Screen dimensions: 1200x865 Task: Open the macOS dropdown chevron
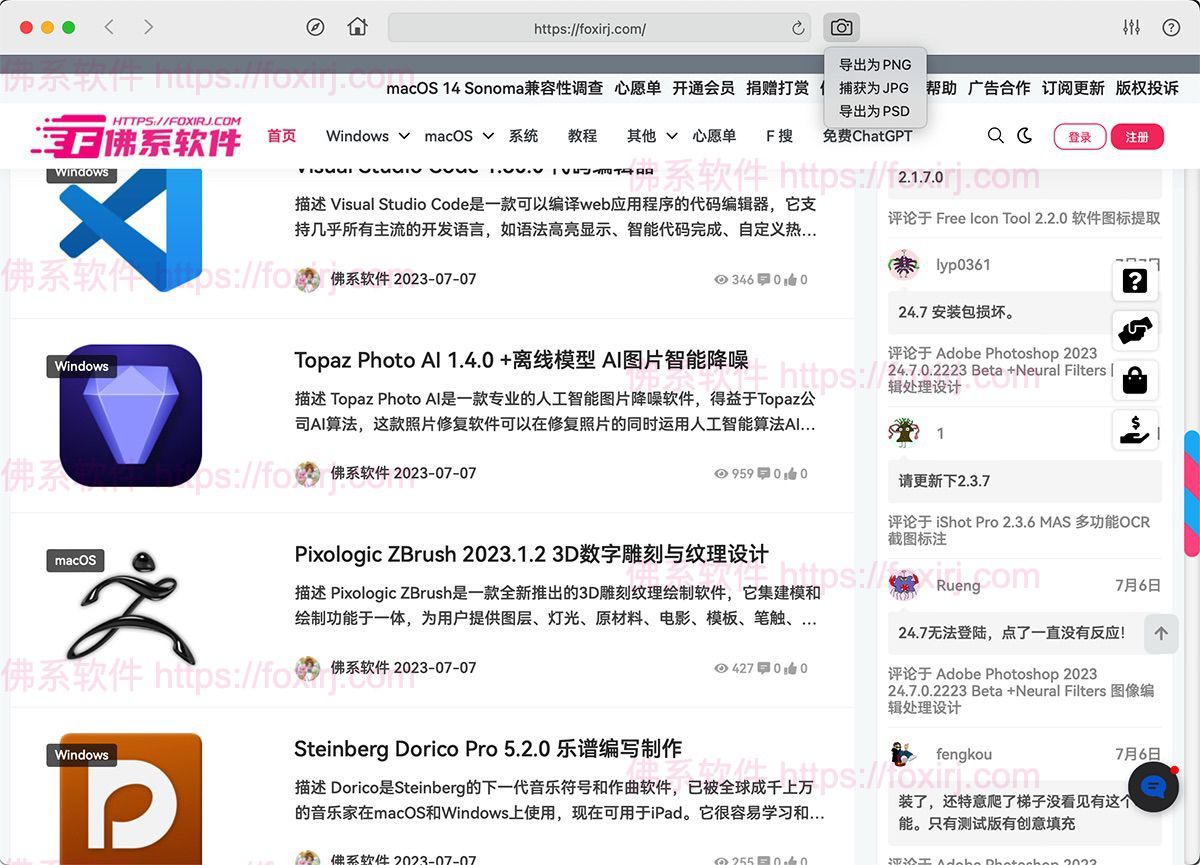point(487,135)
